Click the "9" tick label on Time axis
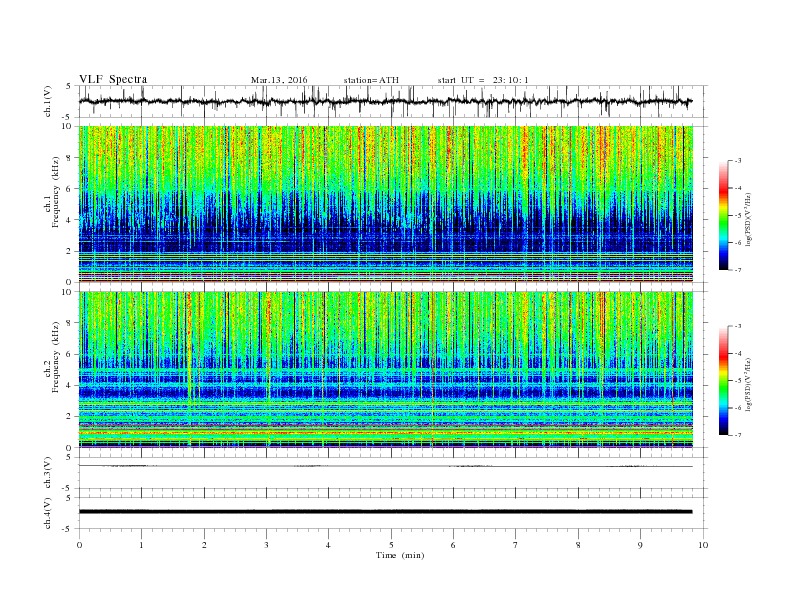The width and height of the screenshot is (792, 612). click(640, 545)
